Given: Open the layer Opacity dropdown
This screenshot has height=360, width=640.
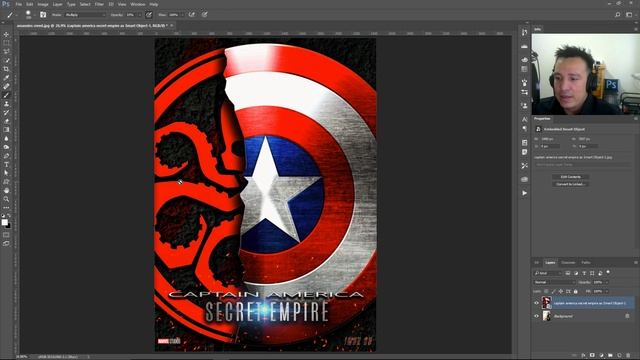Looking at the screenshot, I should (x=607, y=282).
